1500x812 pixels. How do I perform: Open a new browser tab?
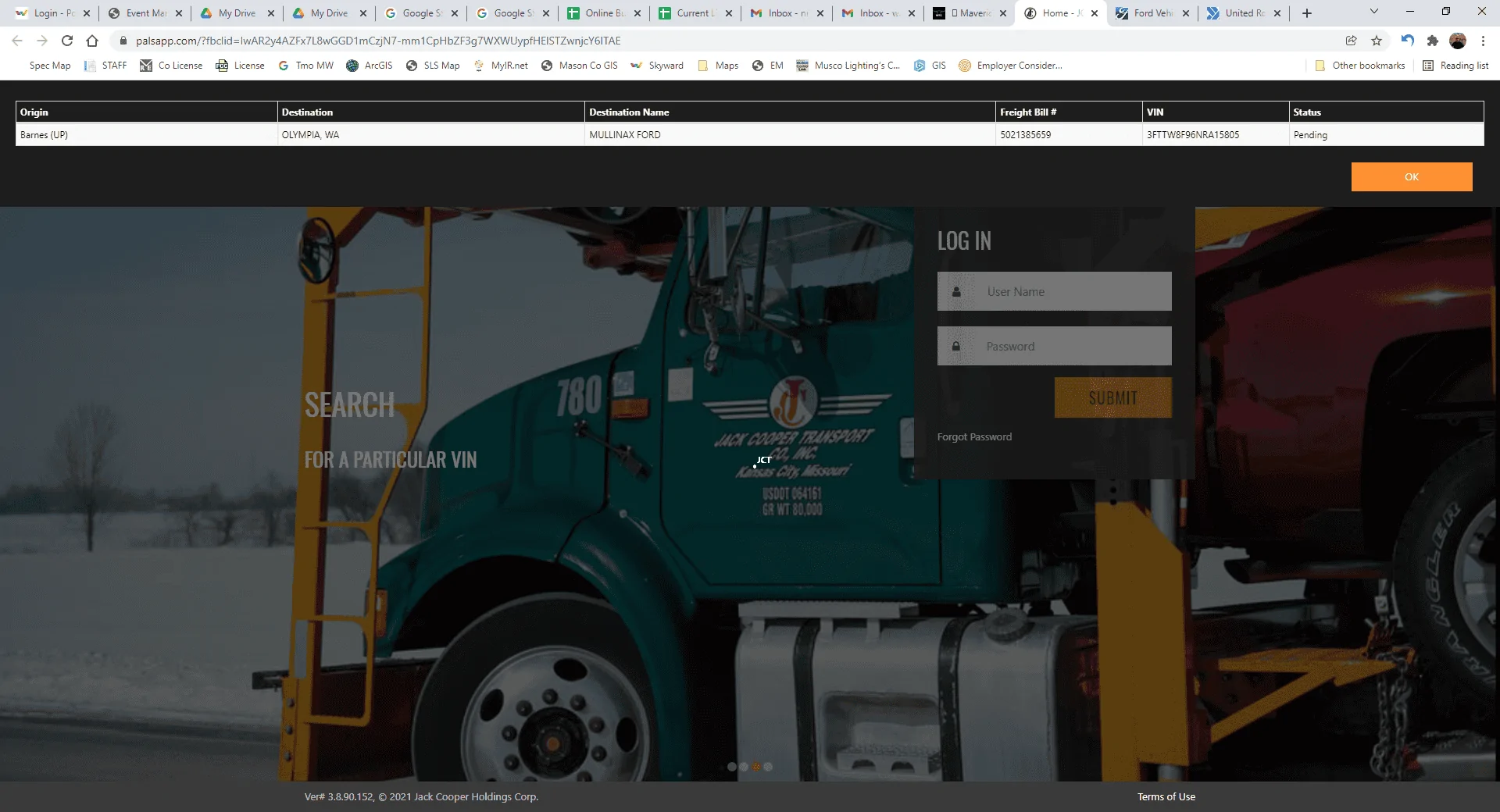(1307, 13)
